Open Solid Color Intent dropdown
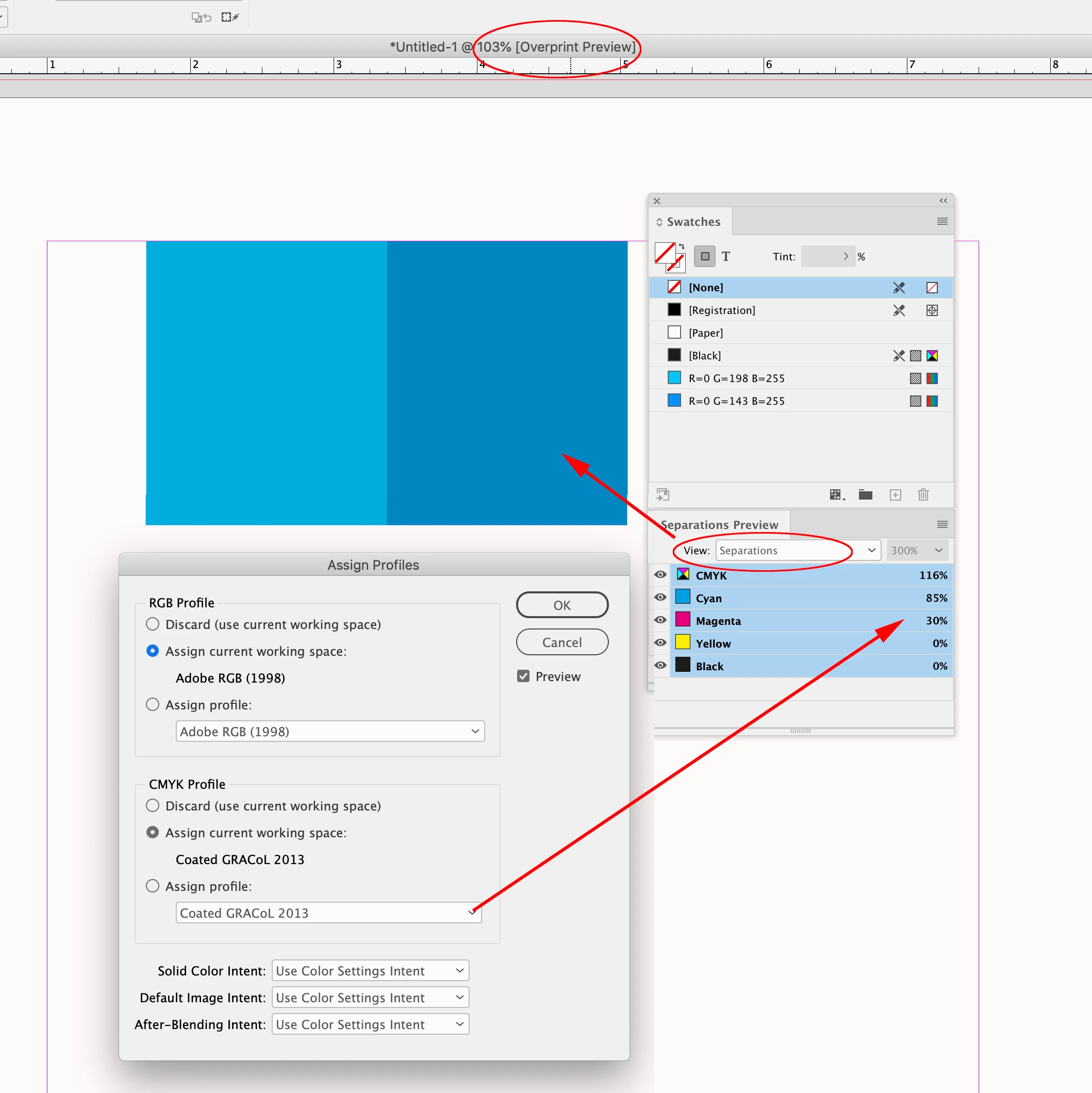The width and height of the screenshot is (1092, 1093). pyautogui.click(x=370, y=971)
